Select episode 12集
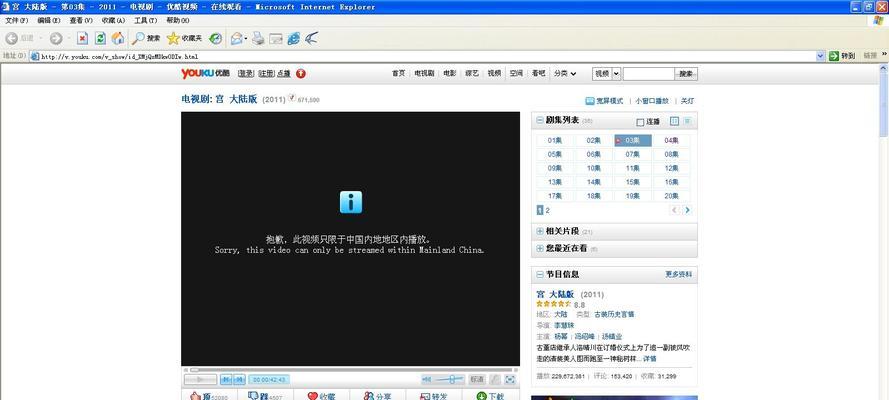This screenshot has width=889, height=400. pos(672,168)
